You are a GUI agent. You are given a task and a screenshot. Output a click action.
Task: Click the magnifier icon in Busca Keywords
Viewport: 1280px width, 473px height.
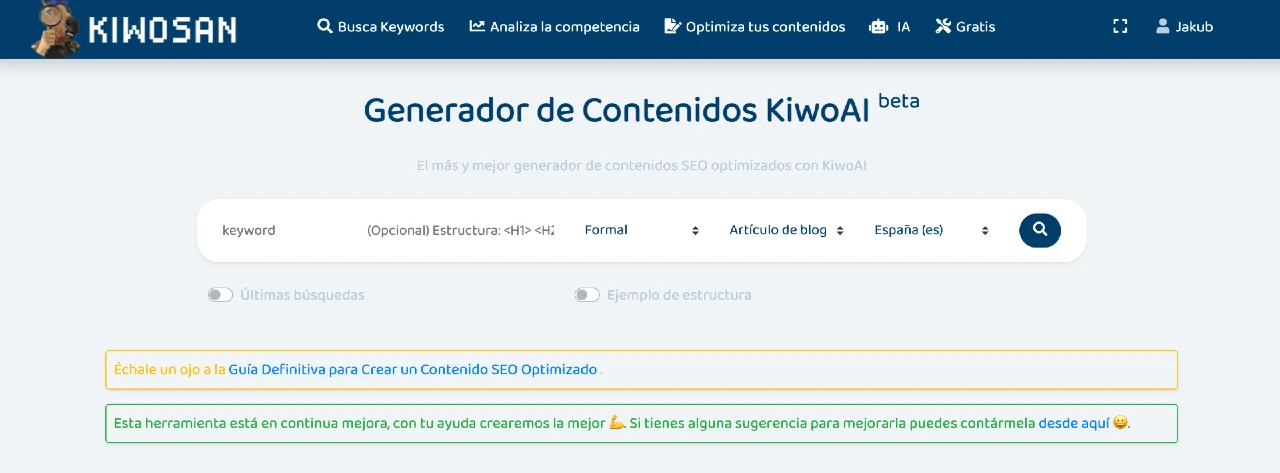[x=325, y=26]
